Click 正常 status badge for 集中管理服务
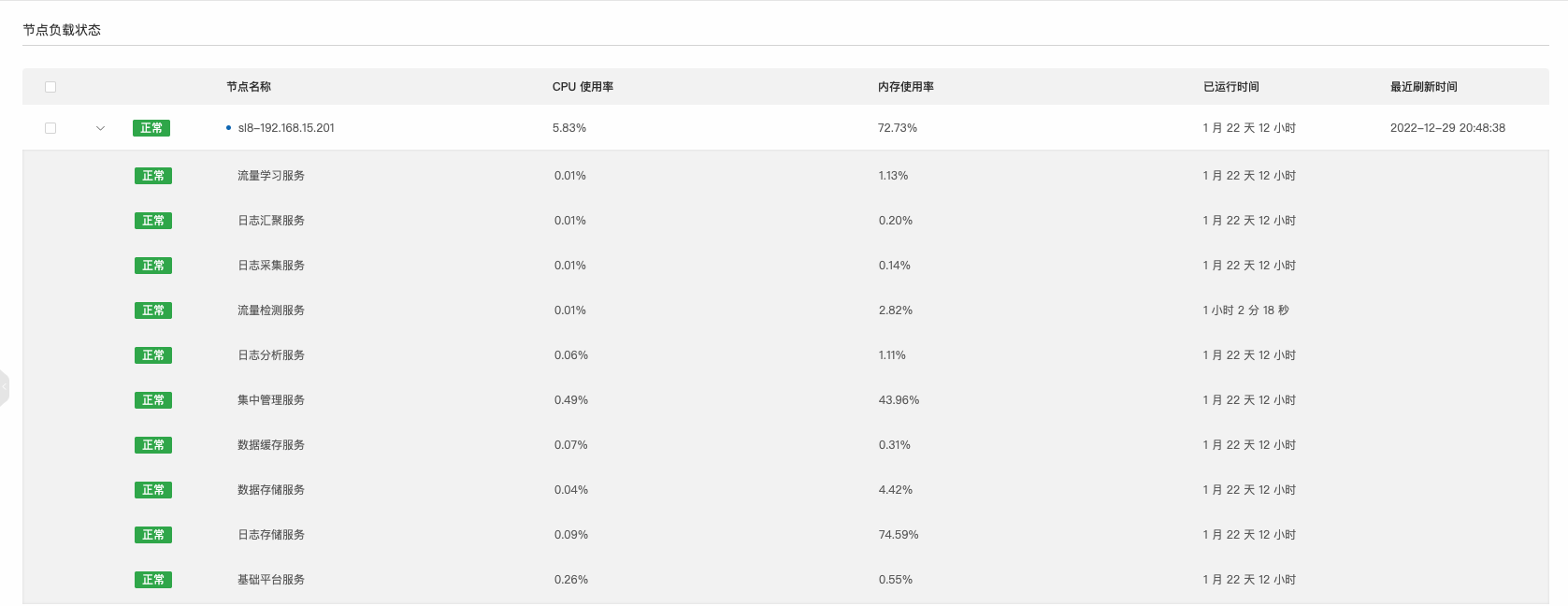This screenshot has width=1568, height=606. 153,400
